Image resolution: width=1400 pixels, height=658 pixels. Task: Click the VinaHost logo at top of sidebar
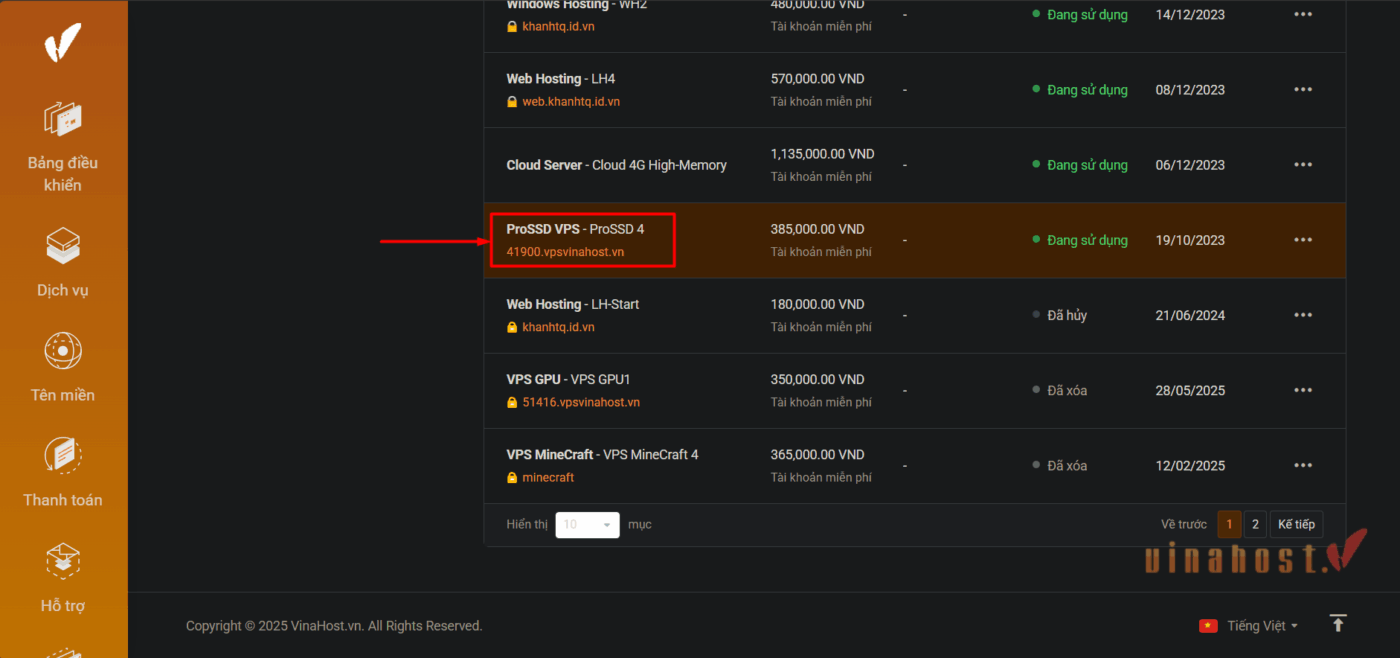click(x=63, y=42)
